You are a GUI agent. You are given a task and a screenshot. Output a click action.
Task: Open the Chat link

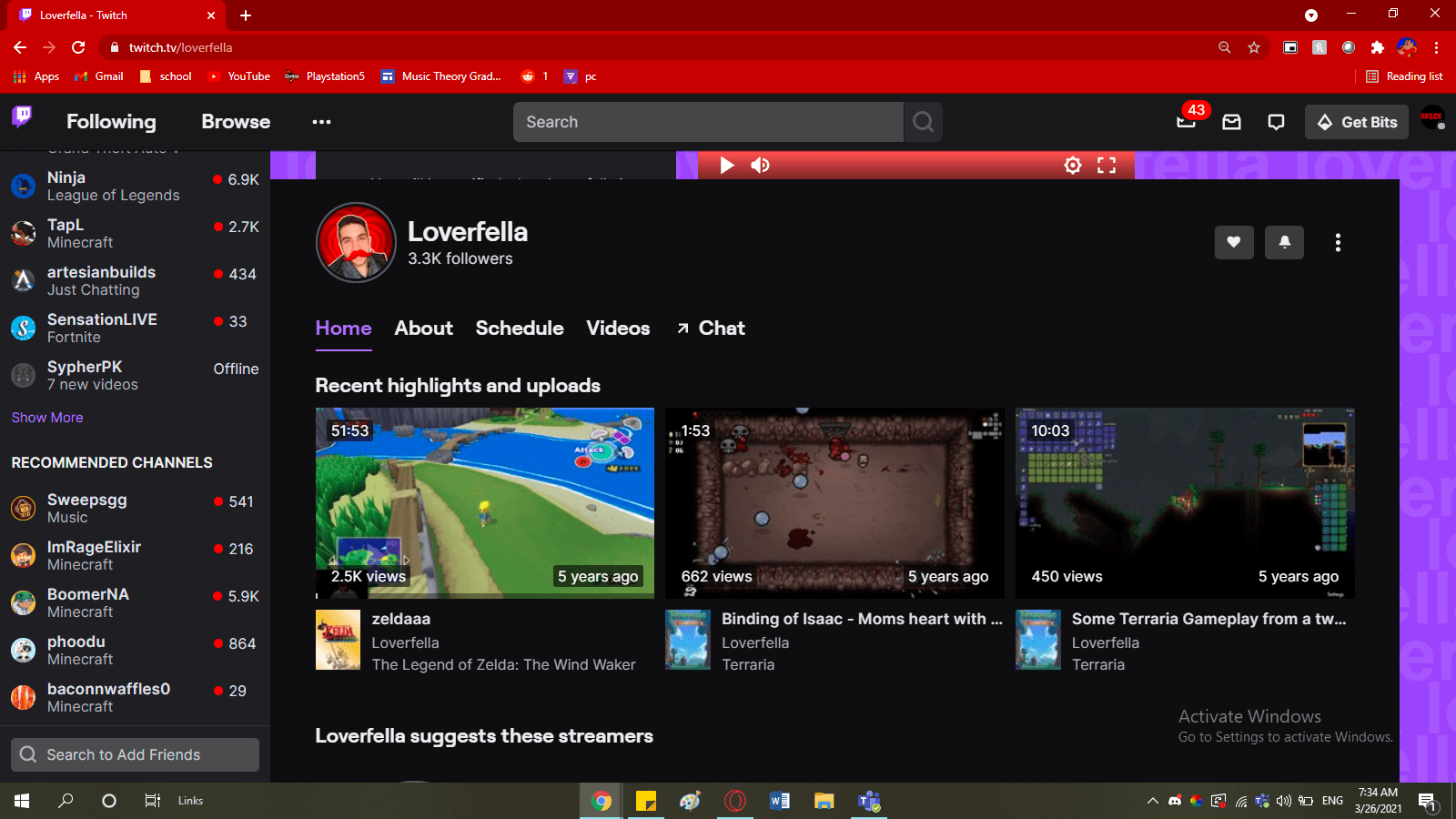pyautogui.click(x=720, y=329)
